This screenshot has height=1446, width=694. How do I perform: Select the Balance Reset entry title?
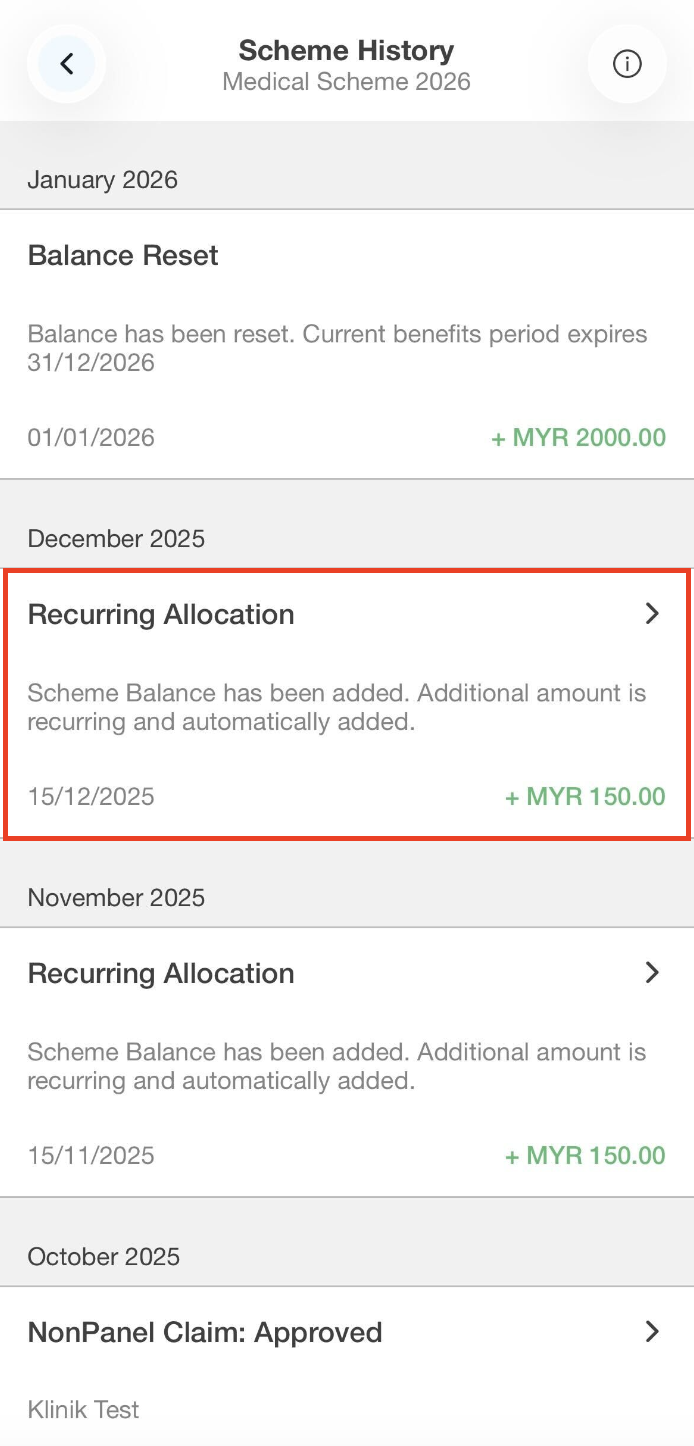pos(123,256)
